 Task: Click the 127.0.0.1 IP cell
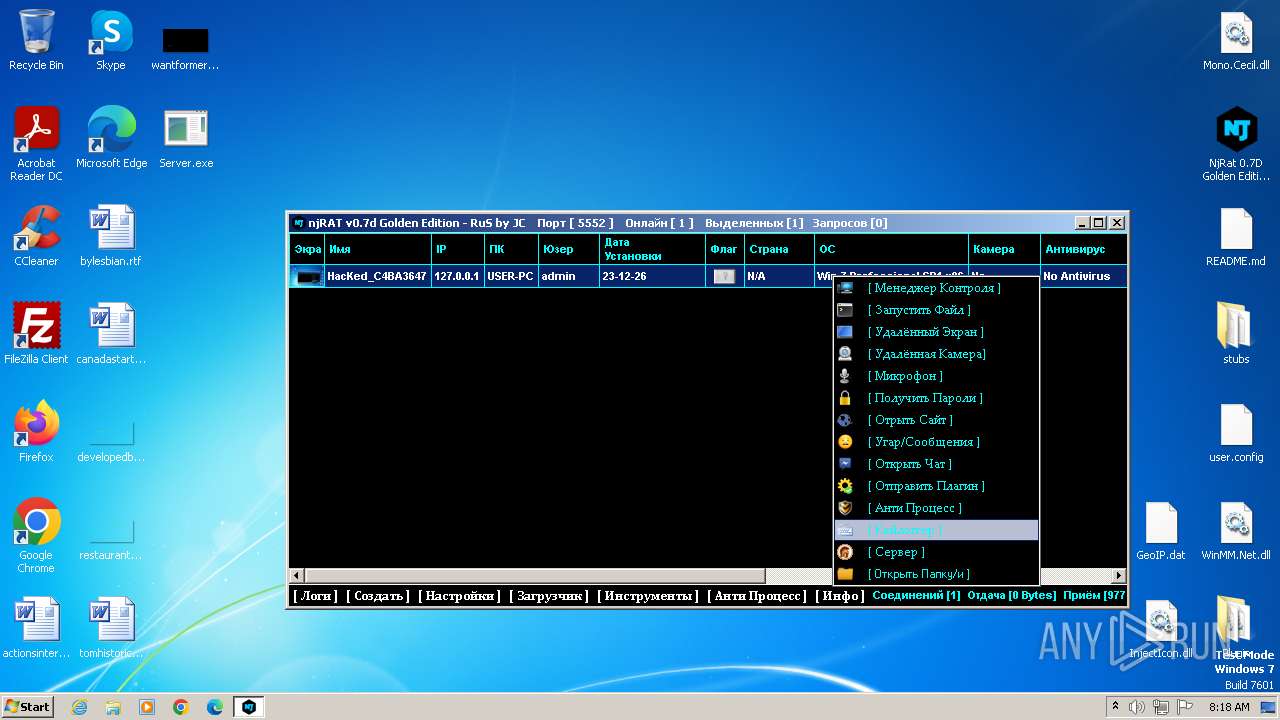(x=457, y=276)
